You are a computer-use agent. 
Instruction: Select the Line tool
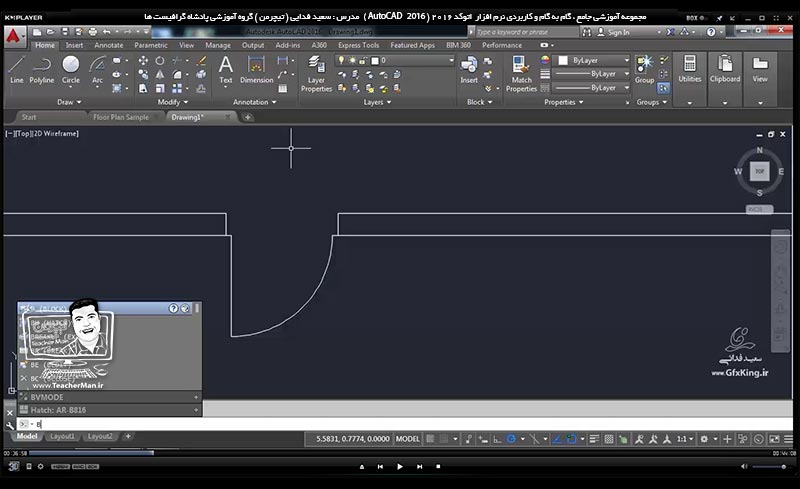tap(16, 70)
